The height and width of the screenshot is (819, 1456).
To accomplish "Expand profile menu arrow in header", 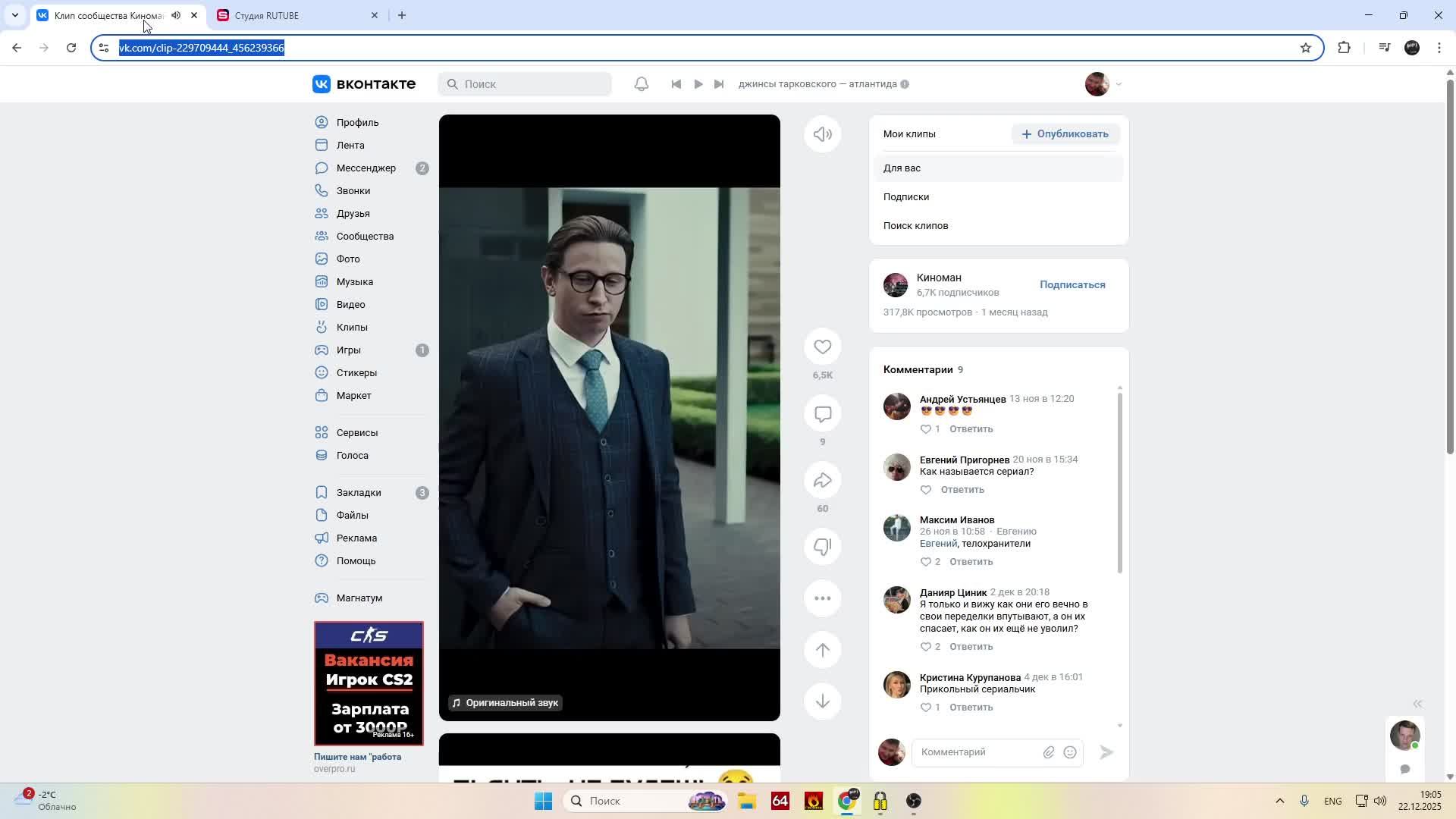I will point(1119,84).
